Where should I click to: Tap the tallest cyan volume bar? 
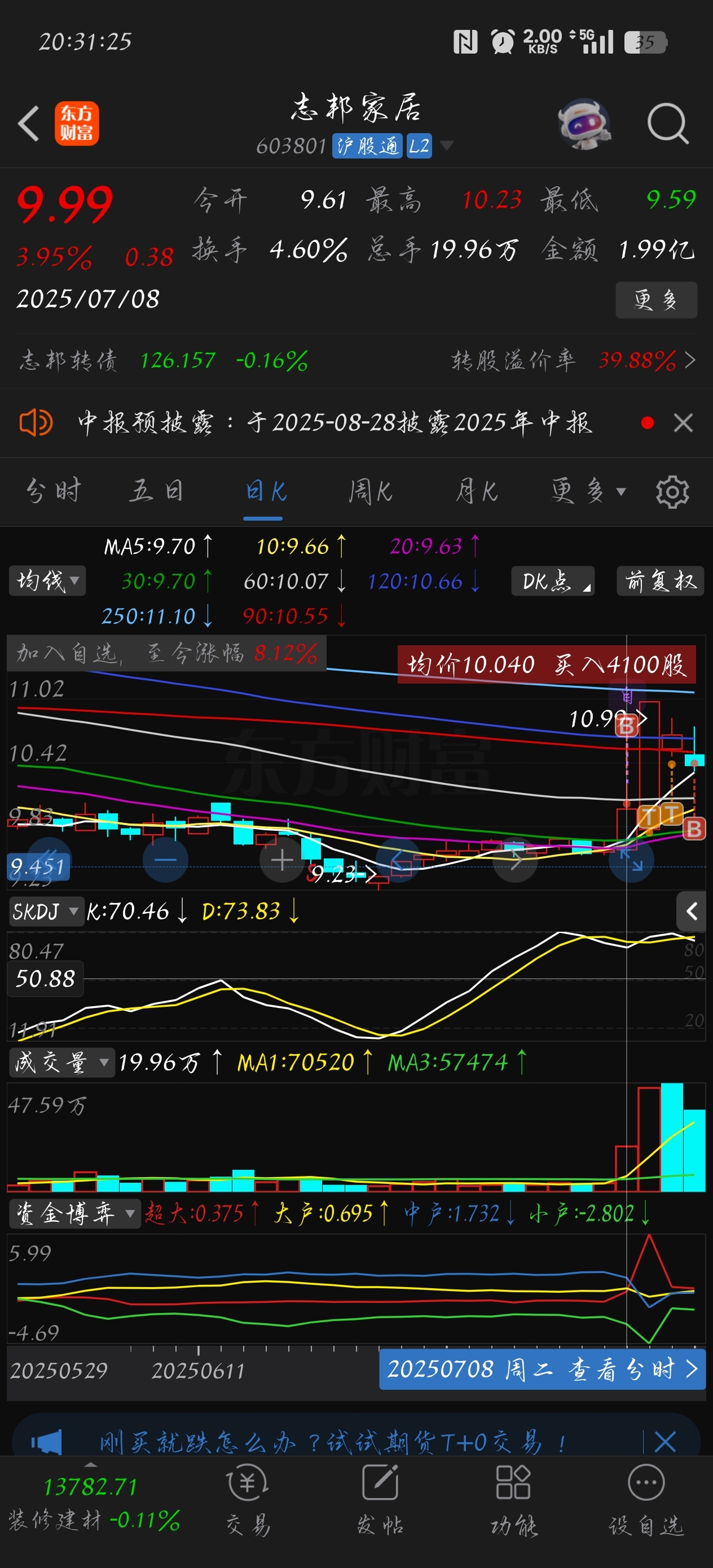pyautogui.click(x=672, y=1137)
